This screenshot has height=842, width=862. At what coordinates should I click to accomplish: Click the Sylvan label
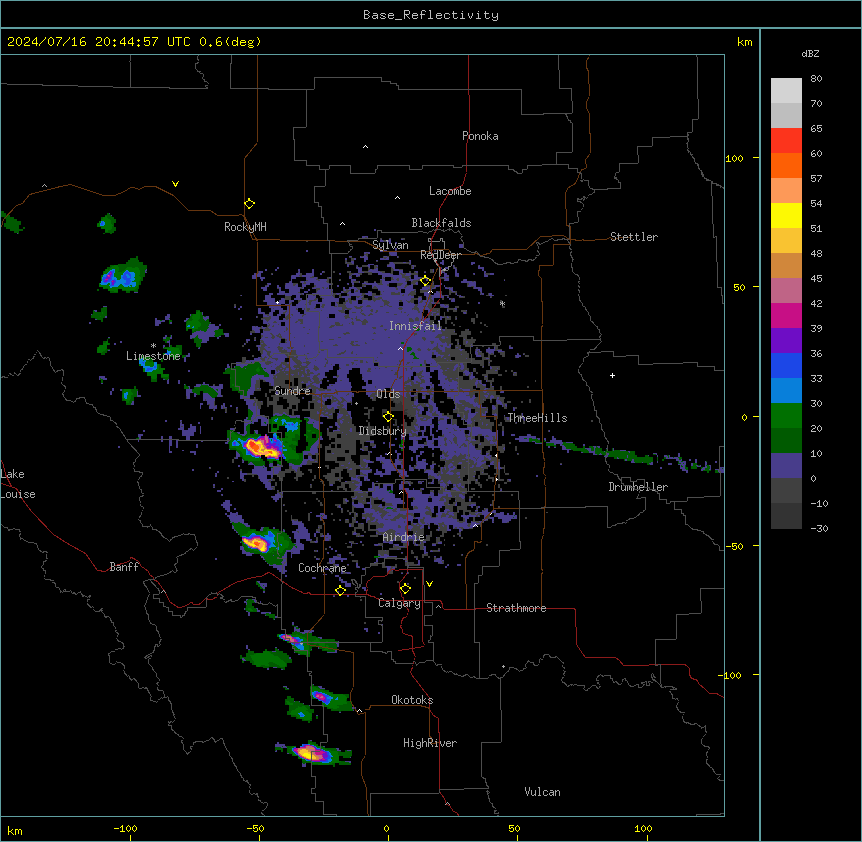(x=390, y=245)
